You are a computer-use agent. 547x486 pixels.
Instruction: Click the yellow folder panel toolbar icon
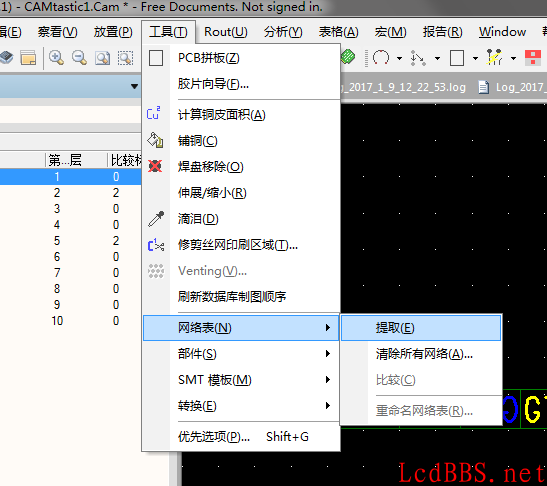(28, 58)
